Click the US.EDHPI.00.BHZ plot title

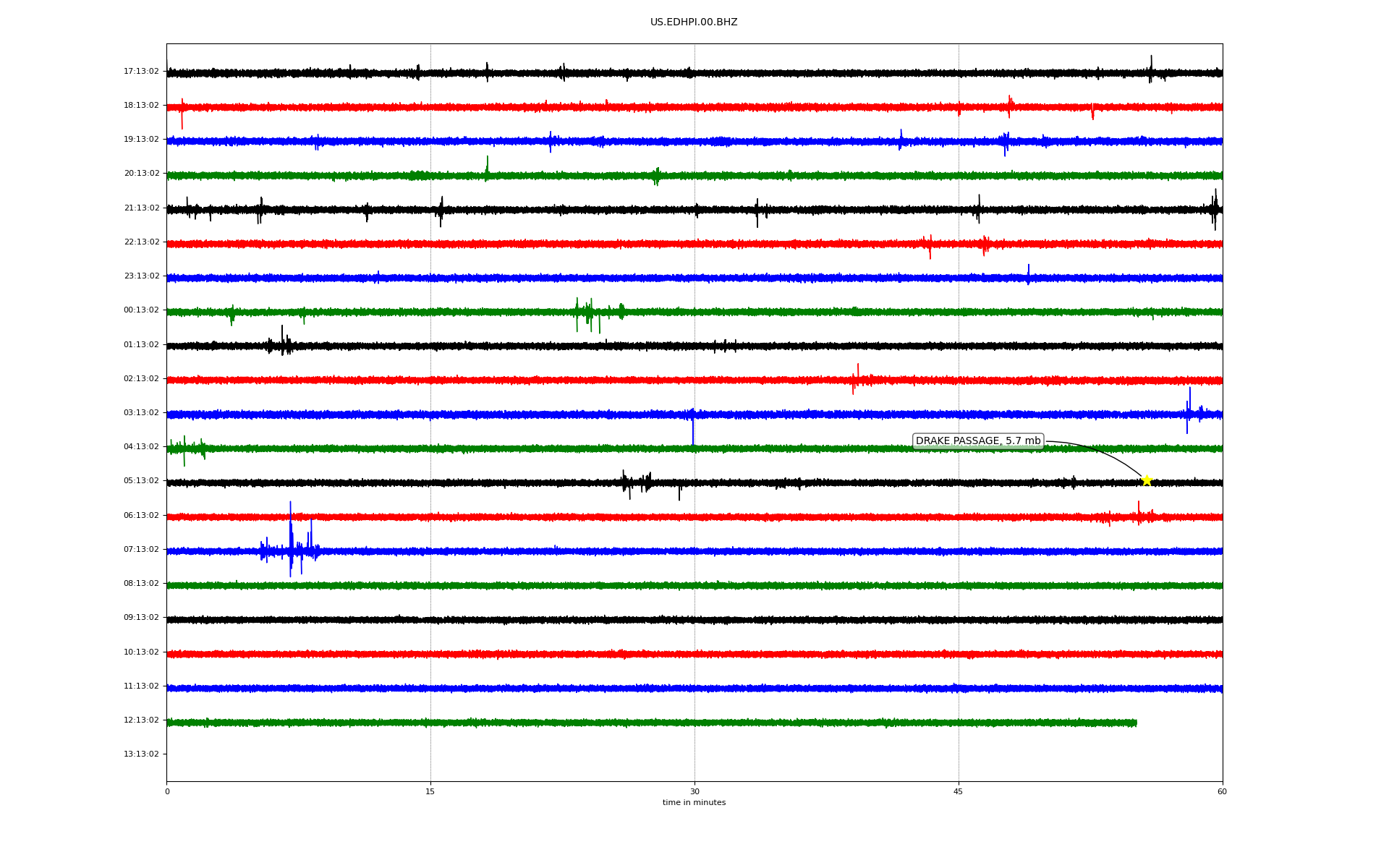pyautogui.click(x=694, y=22)
